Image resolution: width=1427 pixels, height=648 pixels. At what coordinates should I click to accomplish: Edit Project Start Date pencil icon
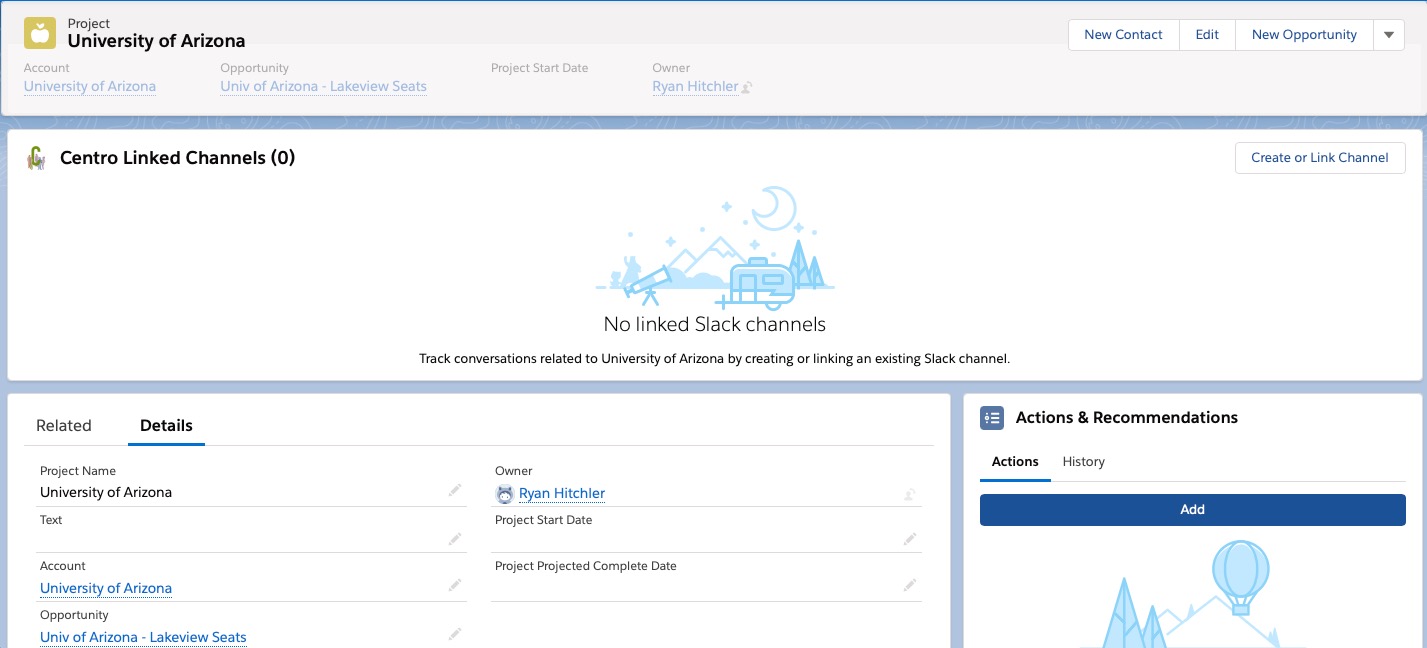coord(910,539)
